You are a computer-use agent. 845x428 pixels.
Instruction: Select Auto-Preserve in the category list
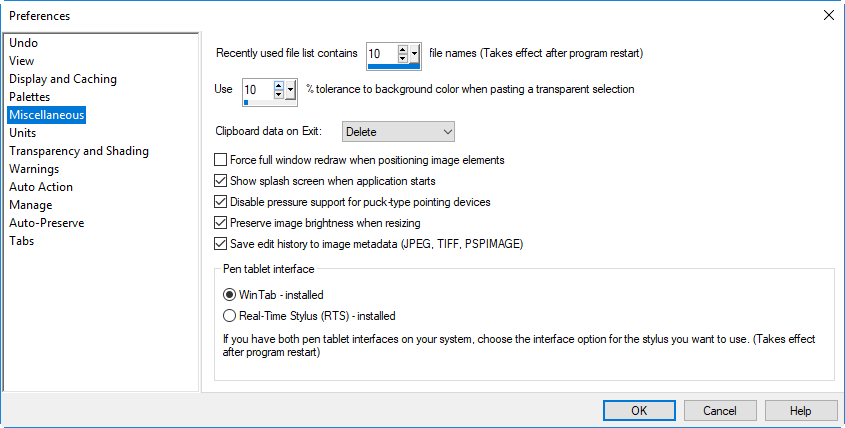click(46, 223)
